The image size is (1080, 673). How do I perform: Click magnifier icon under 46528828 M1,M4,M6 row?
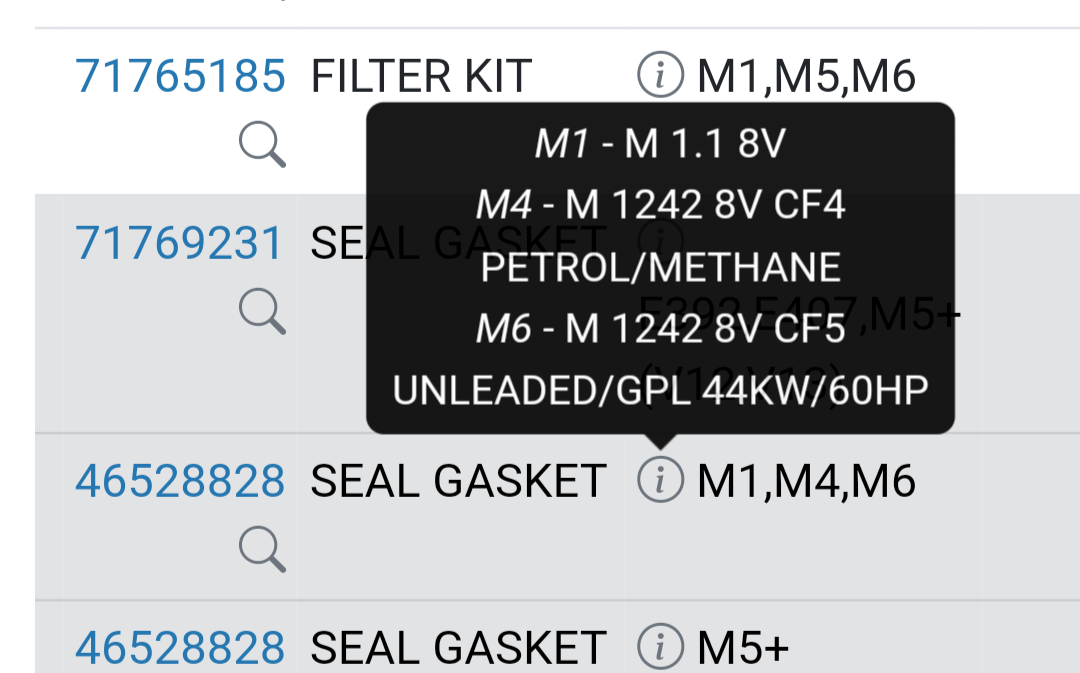coord(262,549)
